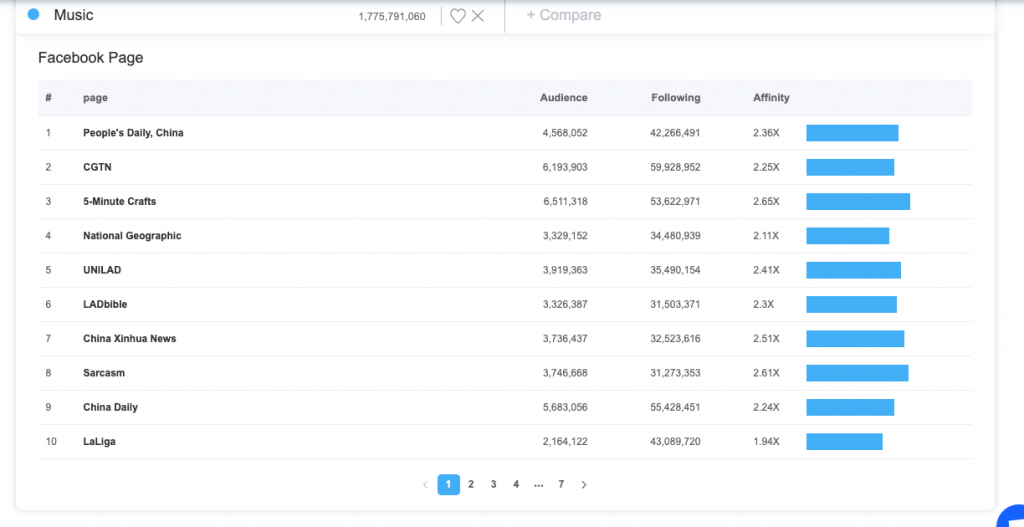Sort by the Following column header
This screenshot has height=527, width=1024.
point(676,98)
